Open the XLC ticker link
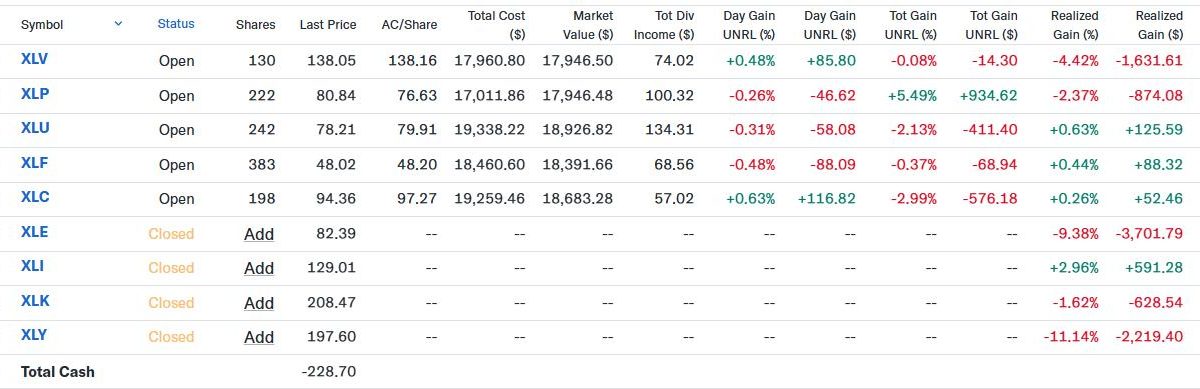 point(35,197)
